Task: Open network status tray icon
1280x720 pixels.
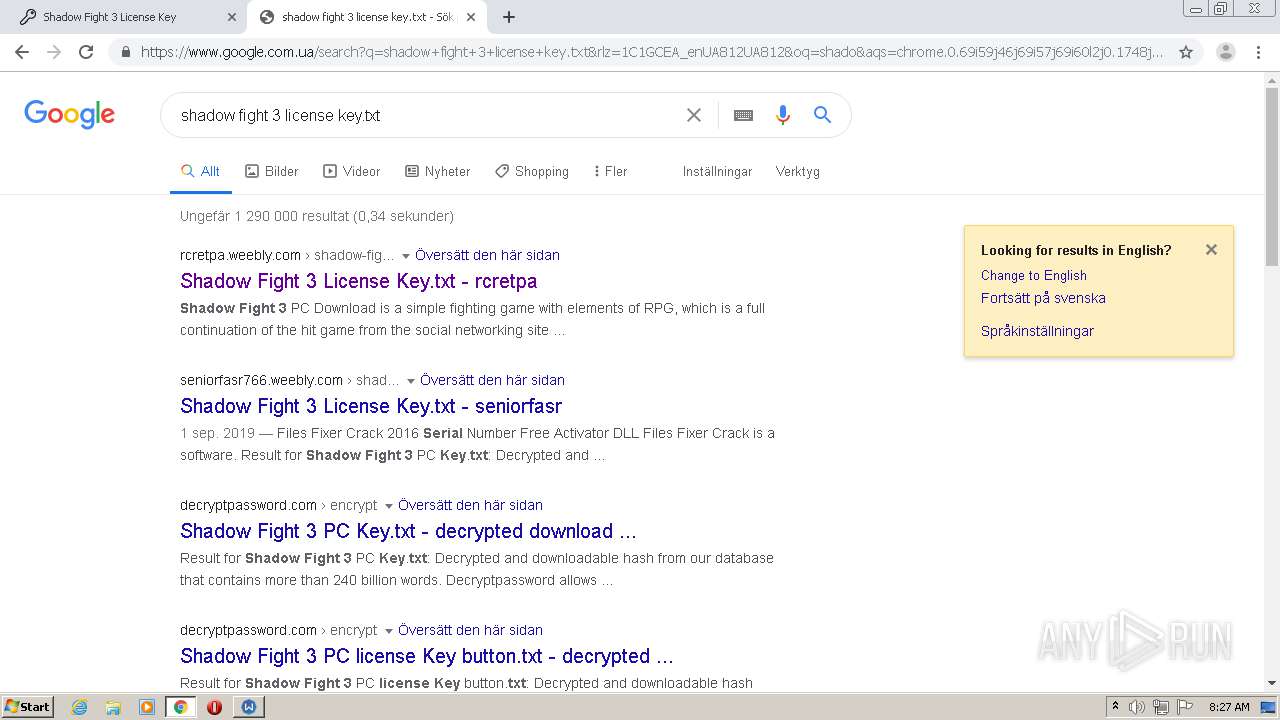Action: (1161, 707)
